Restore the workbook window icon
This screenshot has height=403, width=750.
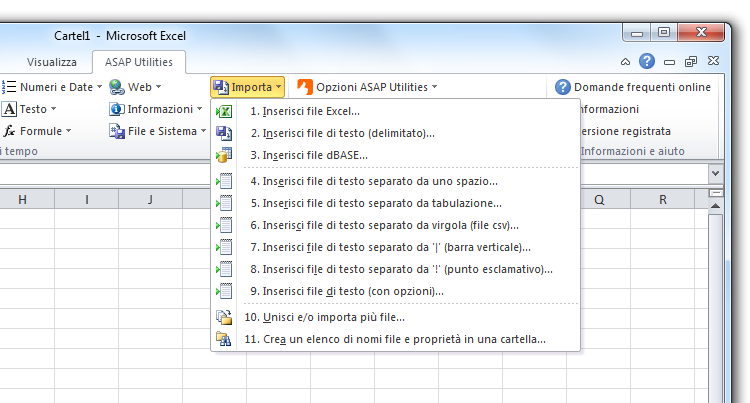[691, 61]
